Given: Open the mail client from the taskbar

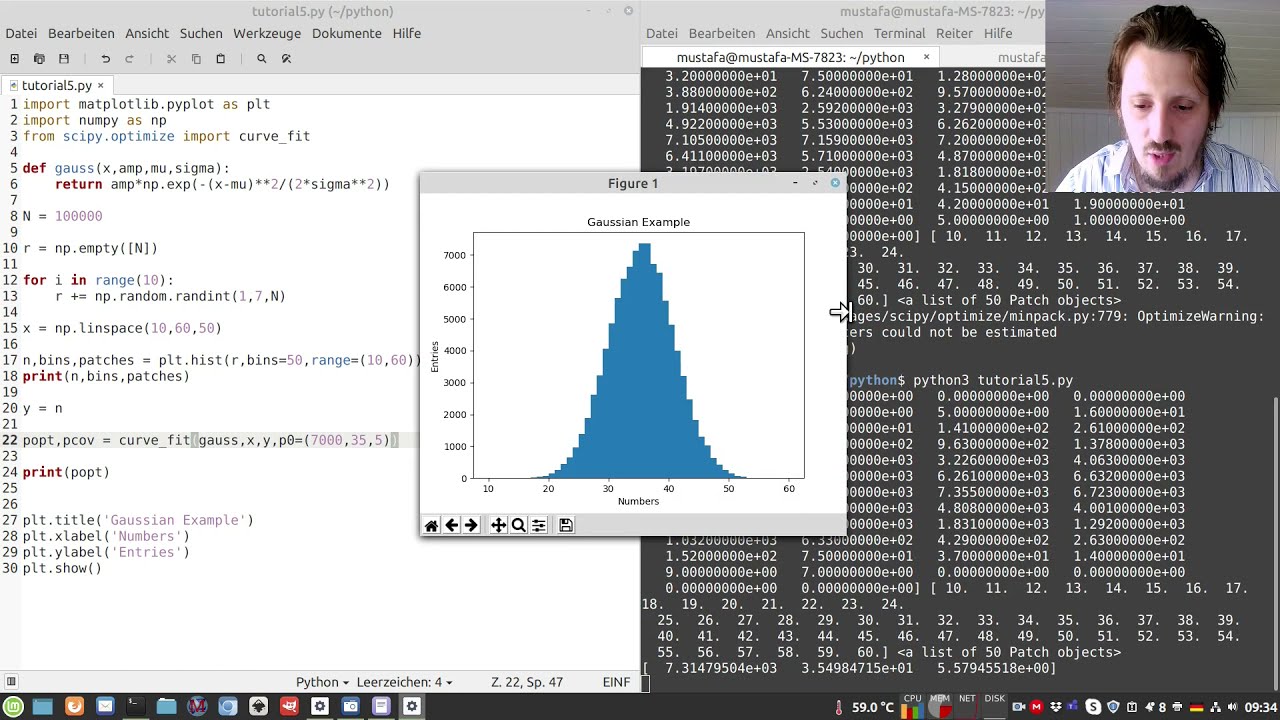Looking at the screenshot, I should 105,706.
